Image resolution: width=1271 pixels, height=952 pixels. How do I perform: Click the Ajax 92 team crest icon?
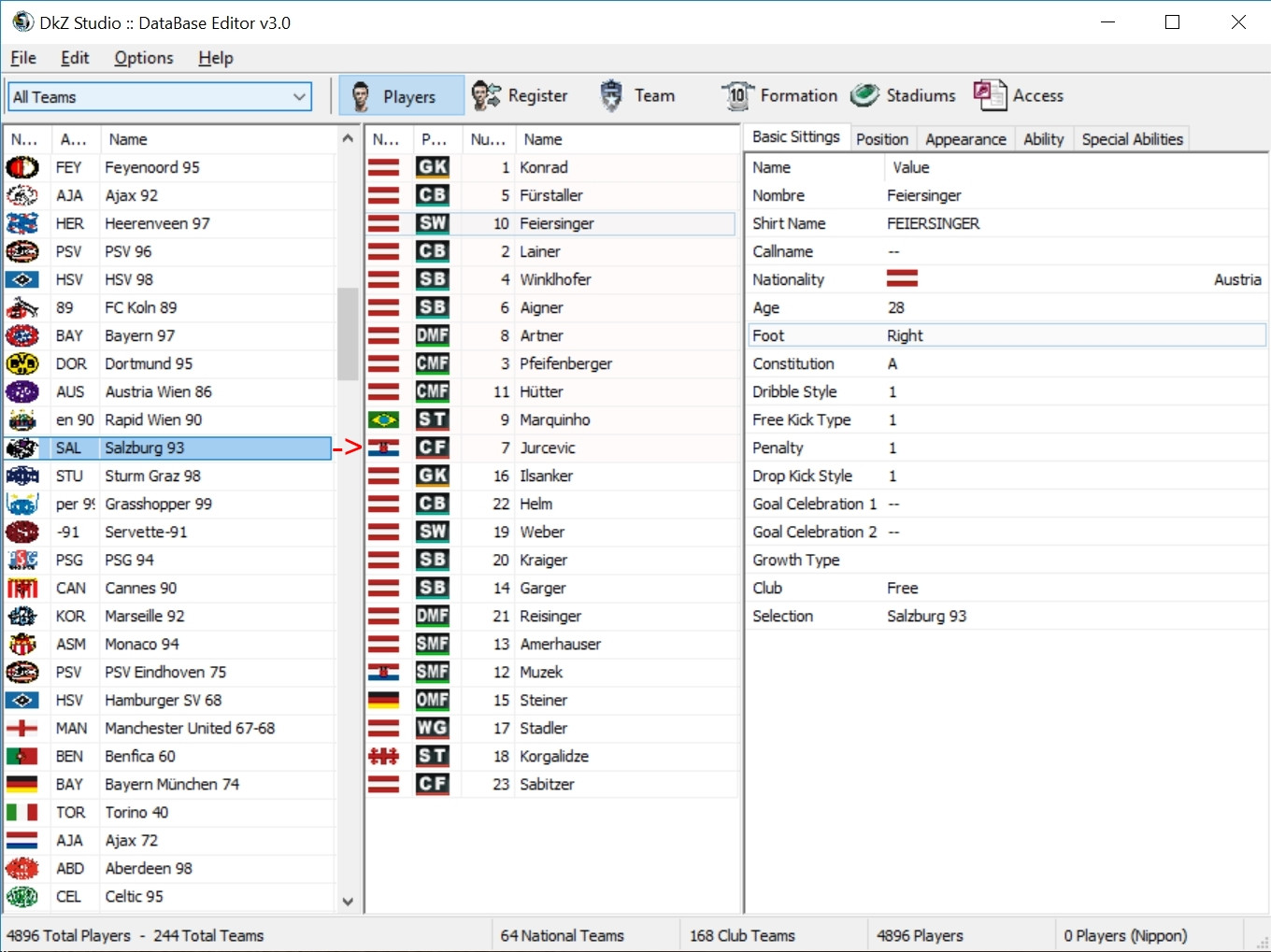22,195
